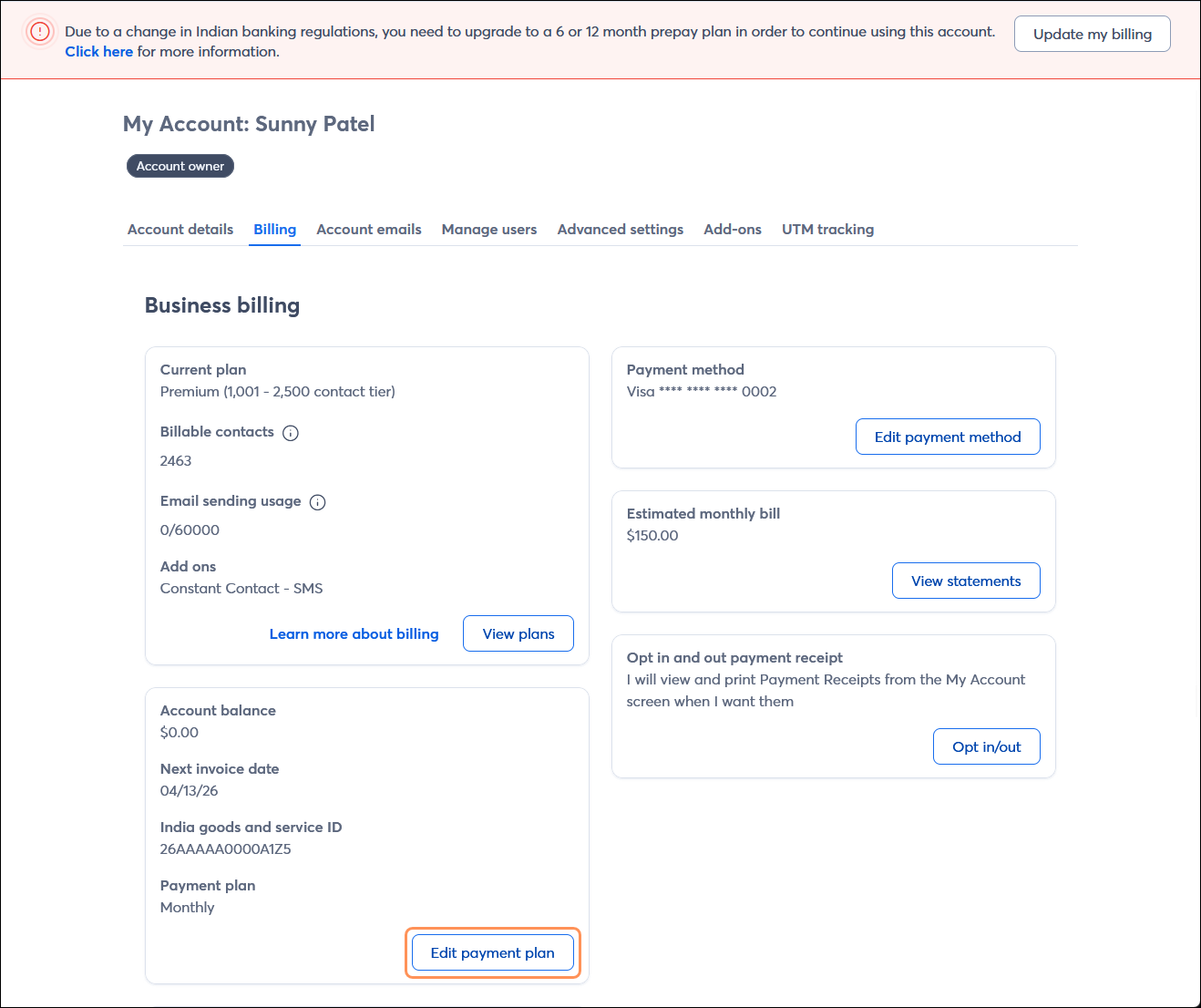1201x1008 pixels.
Task: Click the Email sending usage info icon
Action: tap(317, 502)
